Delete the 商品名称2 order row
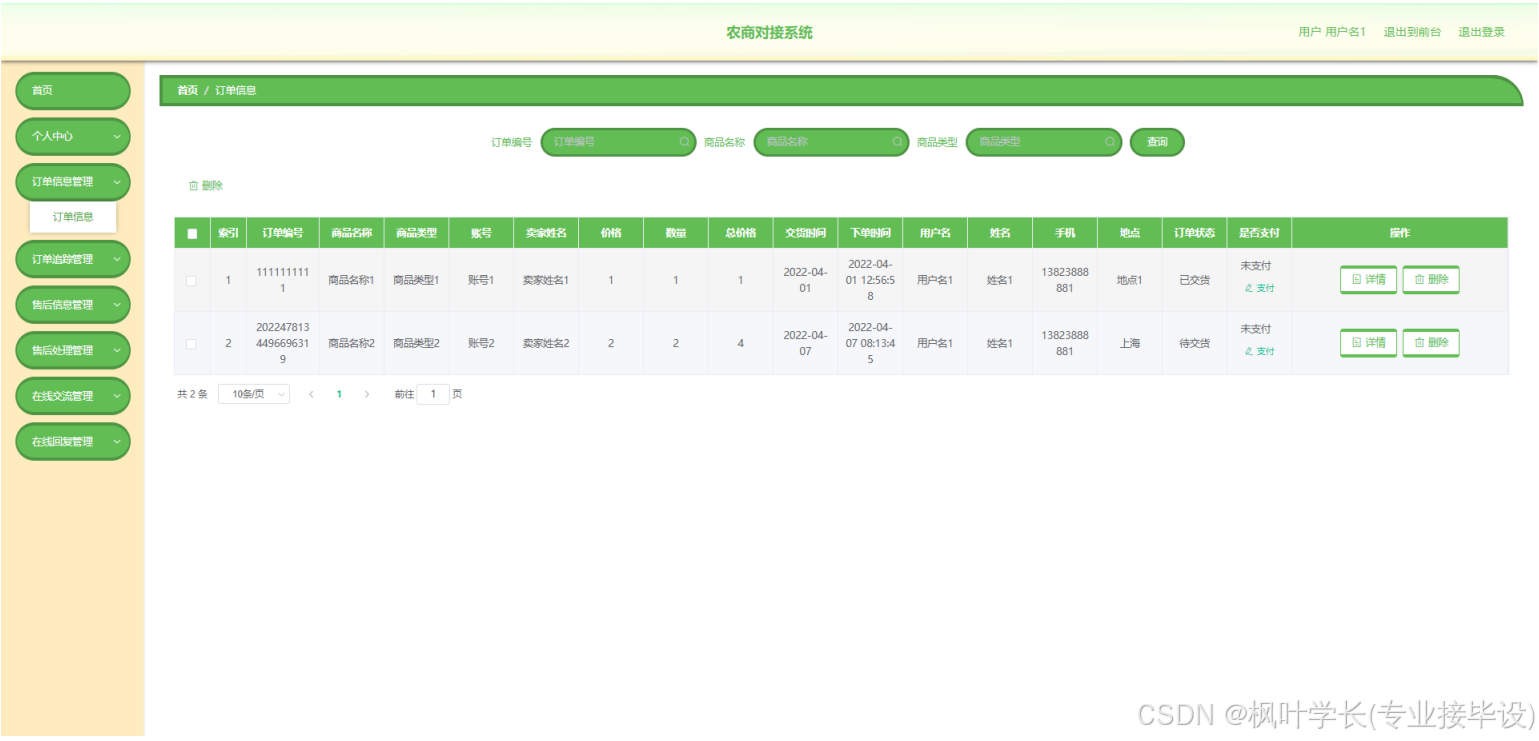The height and width of the screenshot is (741, 1539). 1431,343
